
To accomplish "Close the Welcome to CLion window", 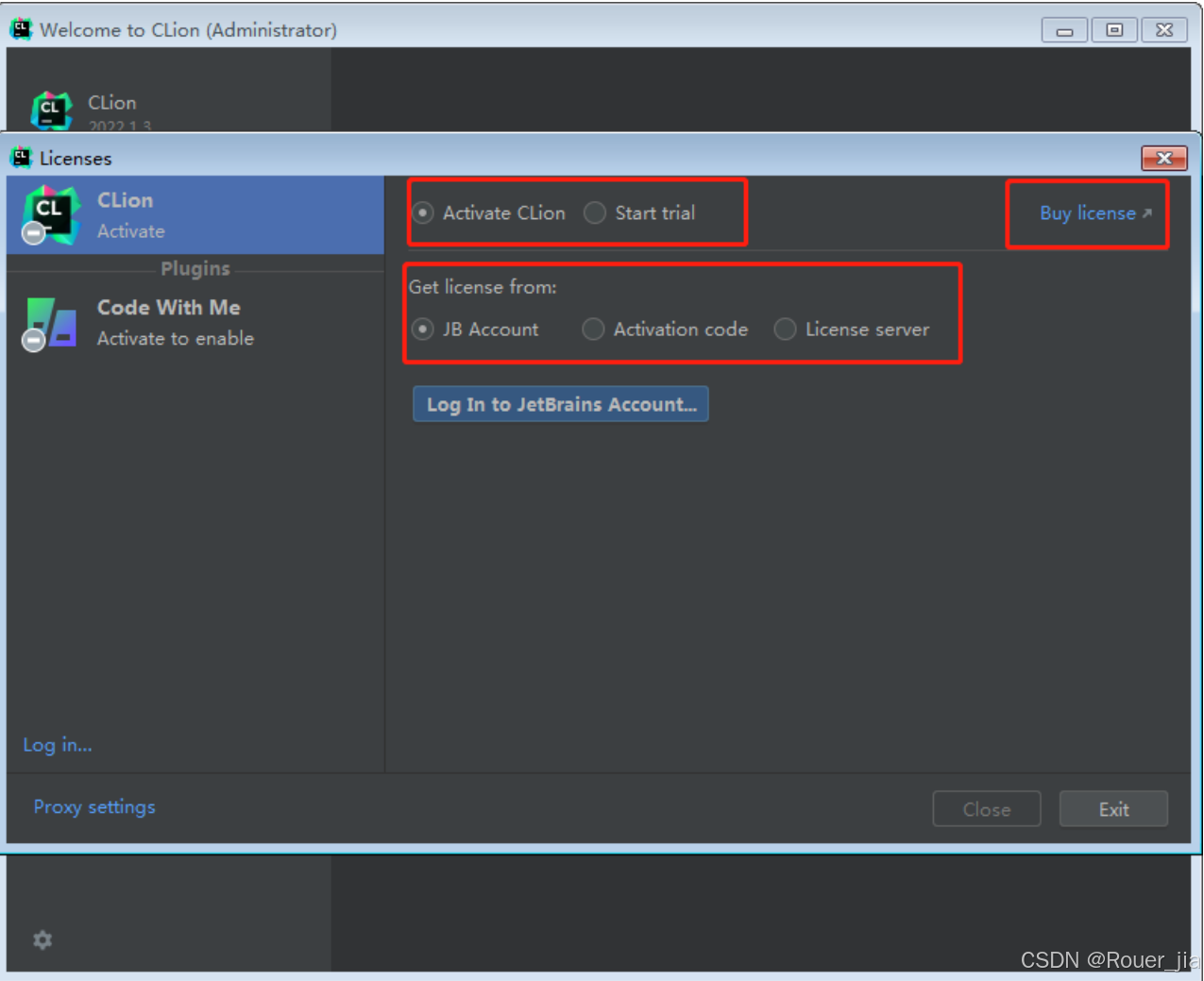I will (x=1164, y=30).
